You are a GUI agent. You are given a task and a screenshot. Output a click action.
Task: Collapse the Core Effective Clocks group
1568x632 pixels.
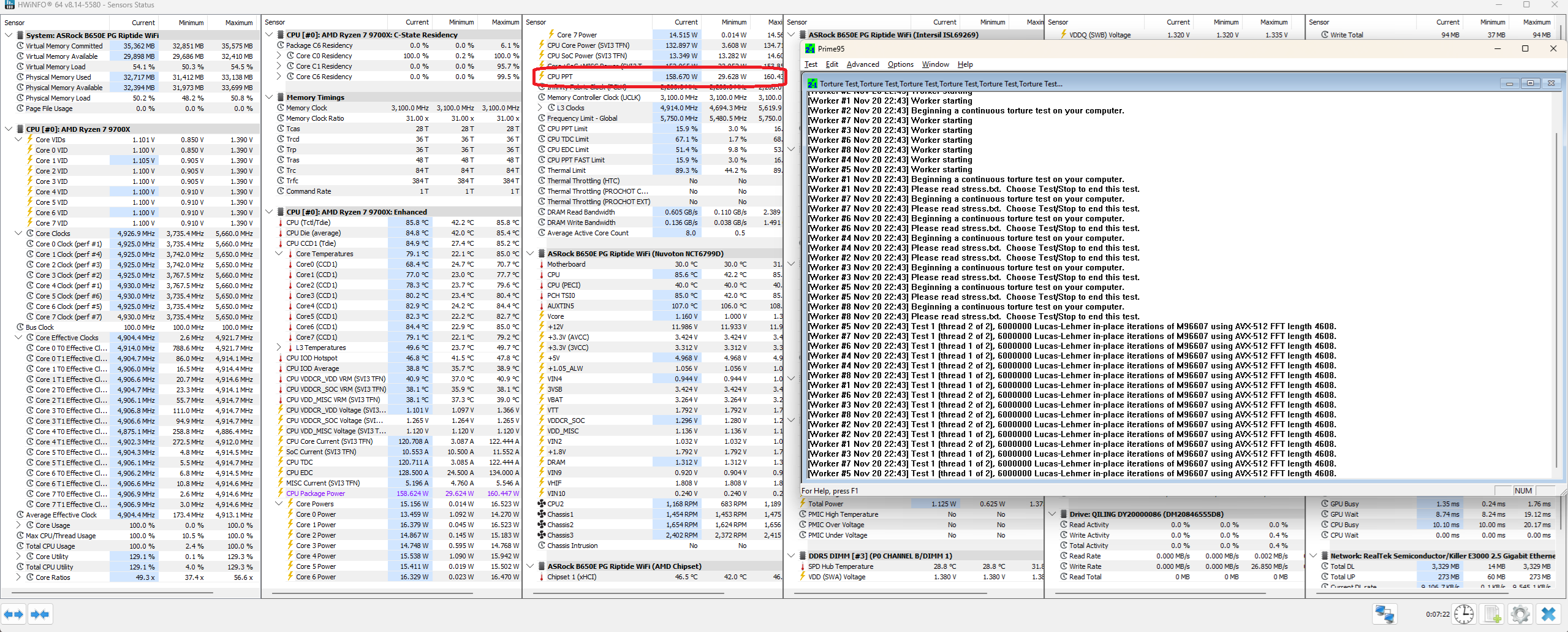18,338
